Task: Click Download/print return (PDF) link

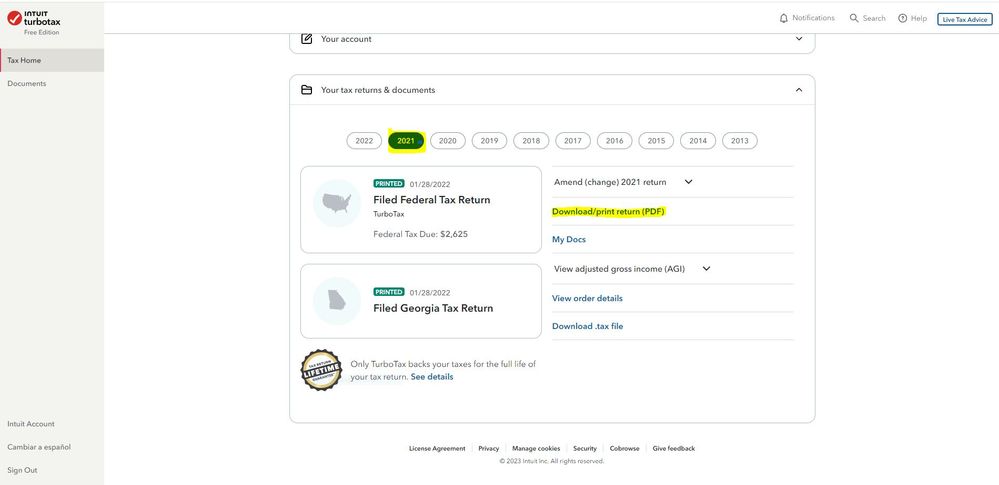Action: click(608, 211)
